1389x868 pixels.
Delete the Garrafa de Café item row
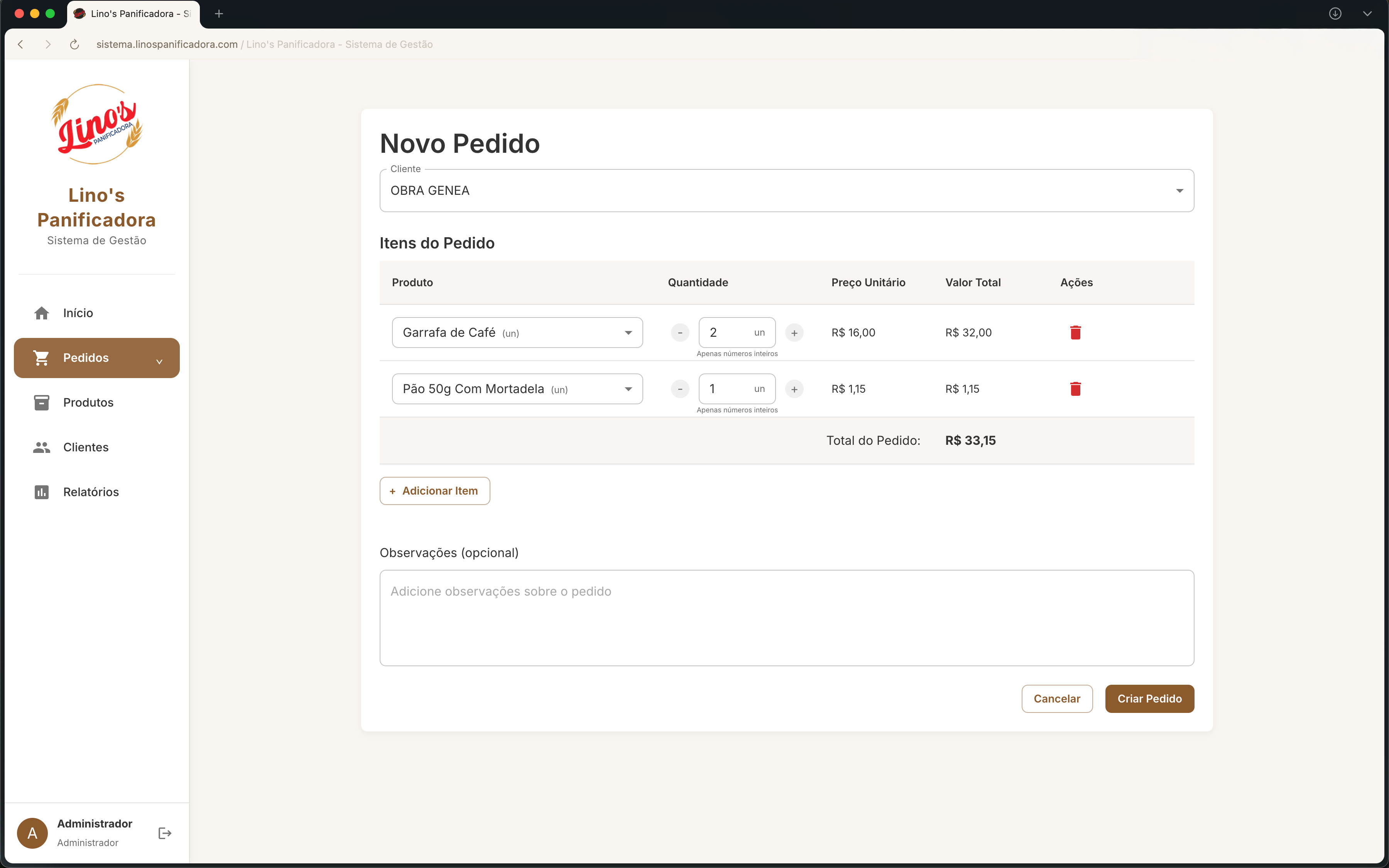tap(1076, 333)
